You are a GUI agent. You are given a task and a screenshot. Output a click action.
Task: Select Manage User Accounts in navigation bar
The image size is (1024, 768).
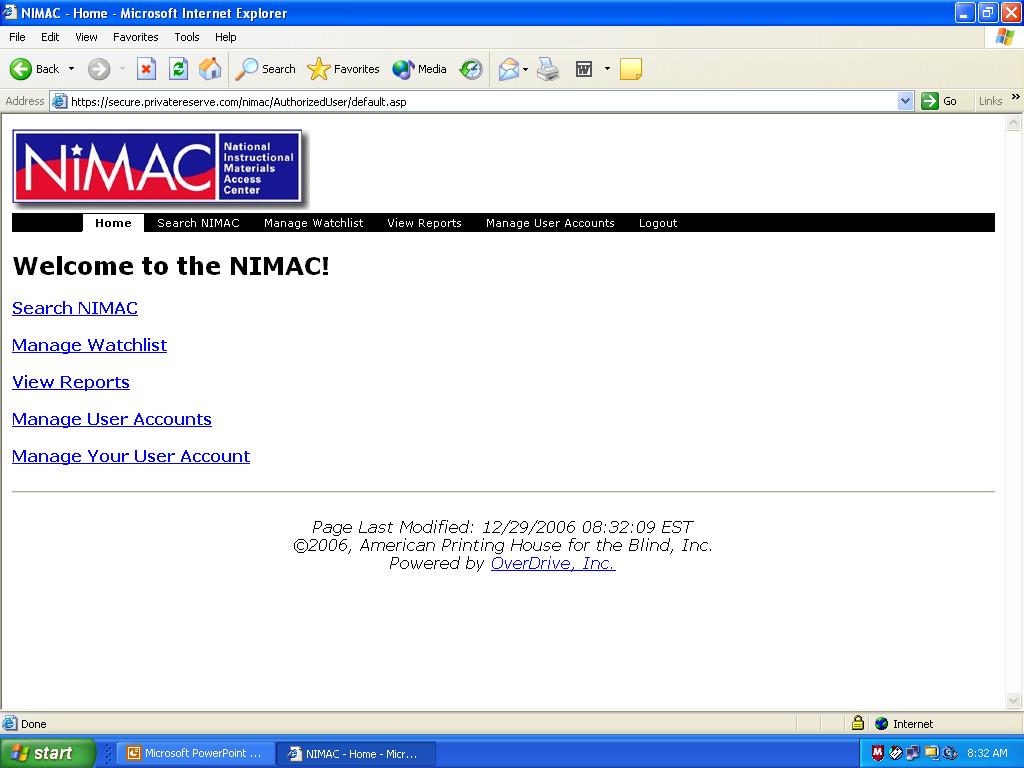(x=551, y=223)
